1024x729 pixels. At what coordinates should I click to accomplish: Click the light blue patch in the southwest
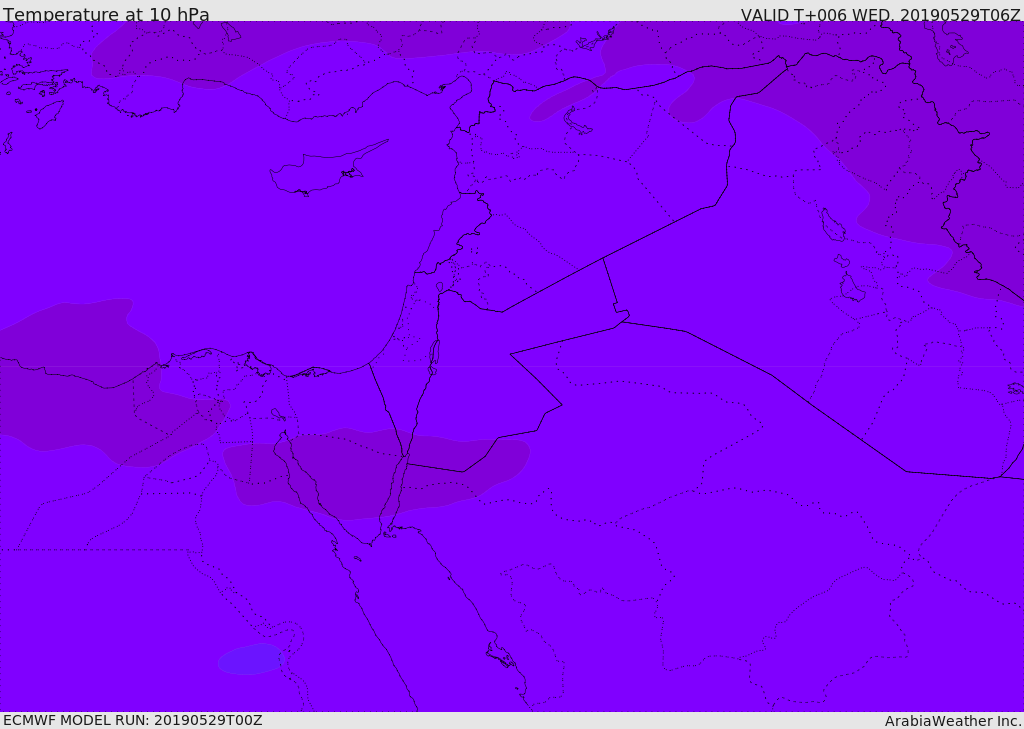[x=250, y=660]
